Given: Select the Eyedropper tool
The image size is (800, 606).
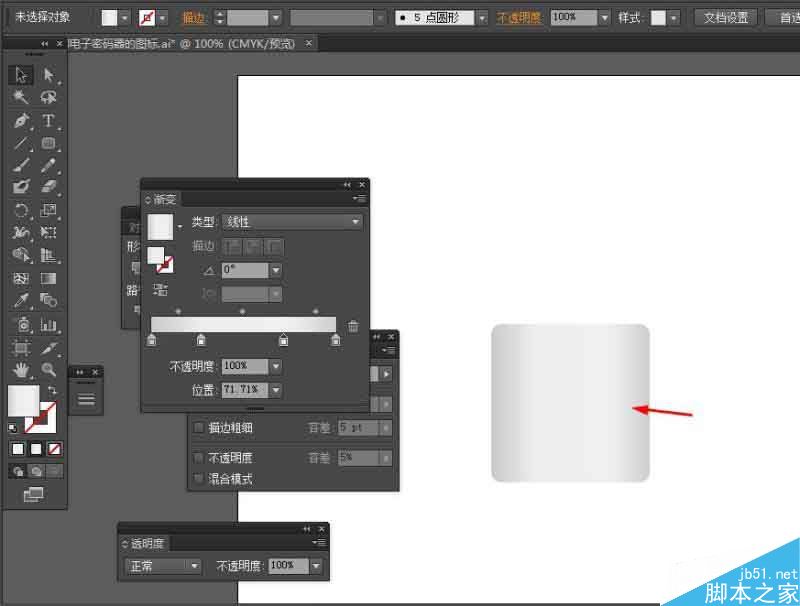Looking at the screenshot, I should coord(21,300).
